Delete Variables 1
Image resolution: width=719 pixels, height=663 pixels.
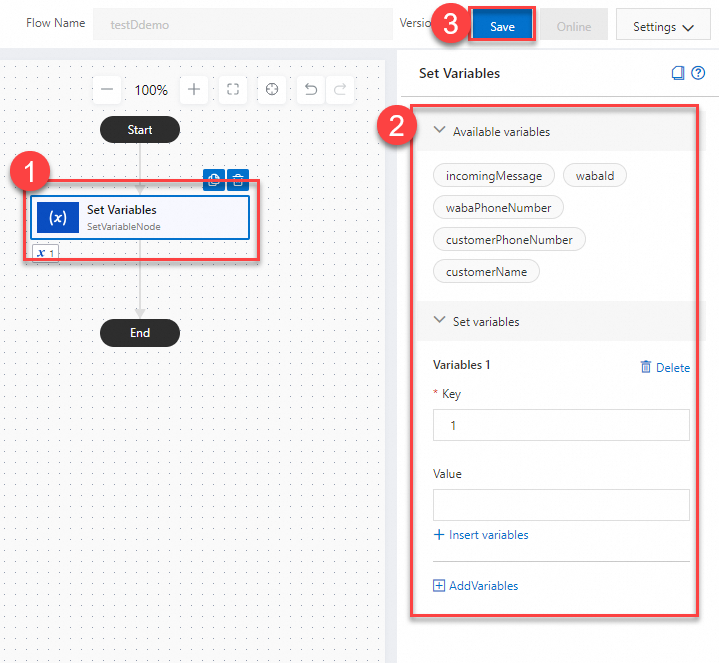coord(665,367)
